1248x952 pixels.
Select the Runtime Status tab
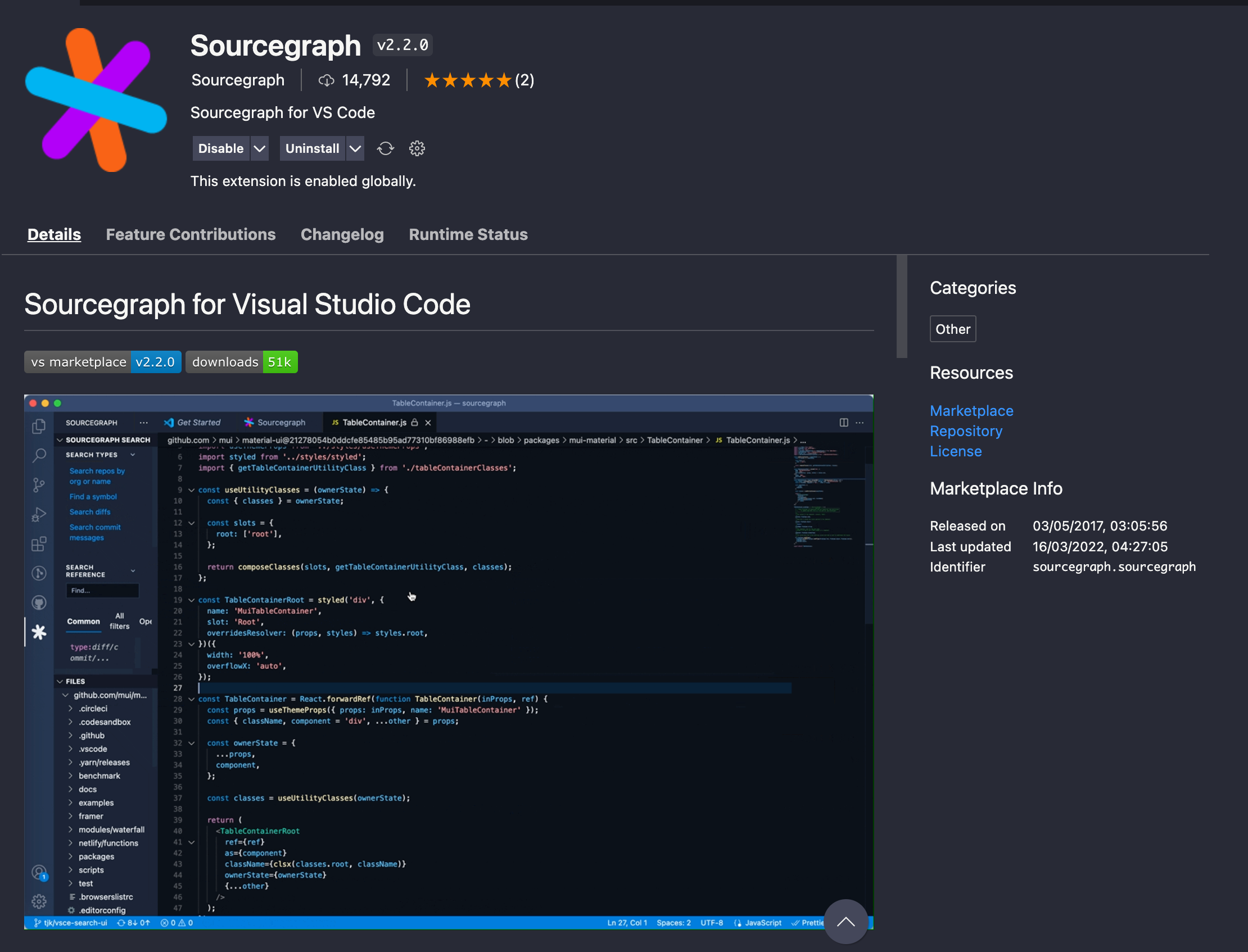point(468,234)
